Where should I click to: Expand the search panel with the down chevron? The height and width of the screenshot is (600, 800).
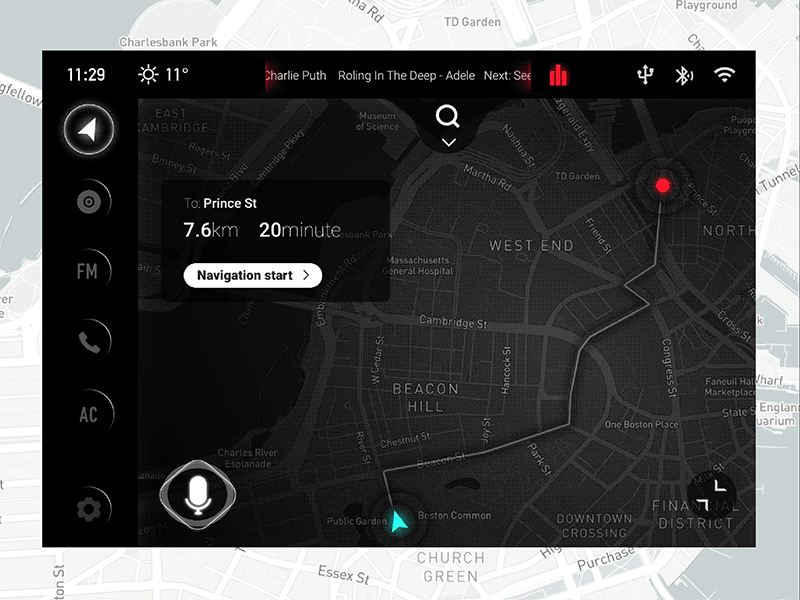447,142
